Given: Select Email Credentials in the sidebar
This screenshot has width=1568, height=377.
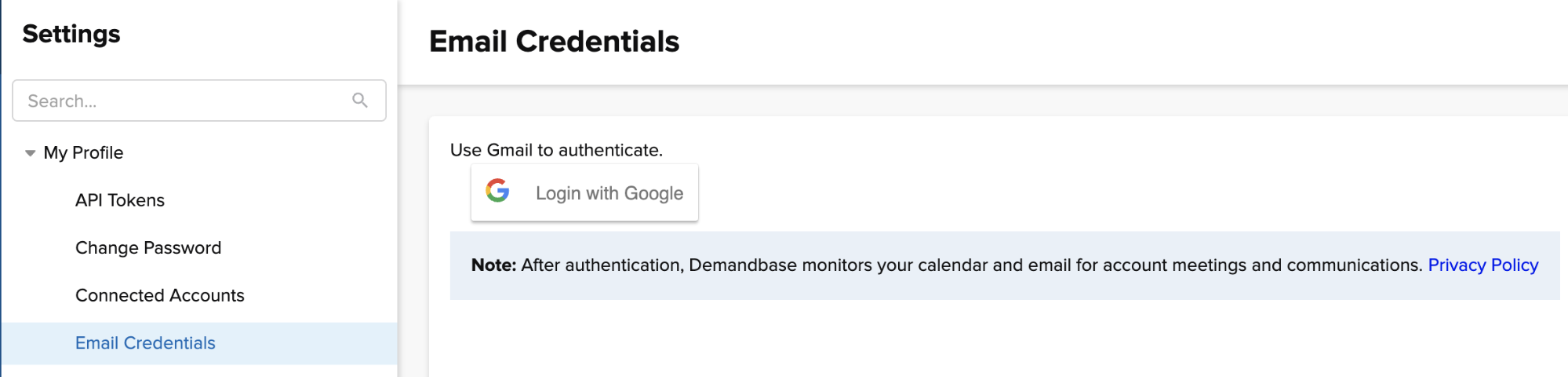Looking at the screenshot, I should point(199,343).
